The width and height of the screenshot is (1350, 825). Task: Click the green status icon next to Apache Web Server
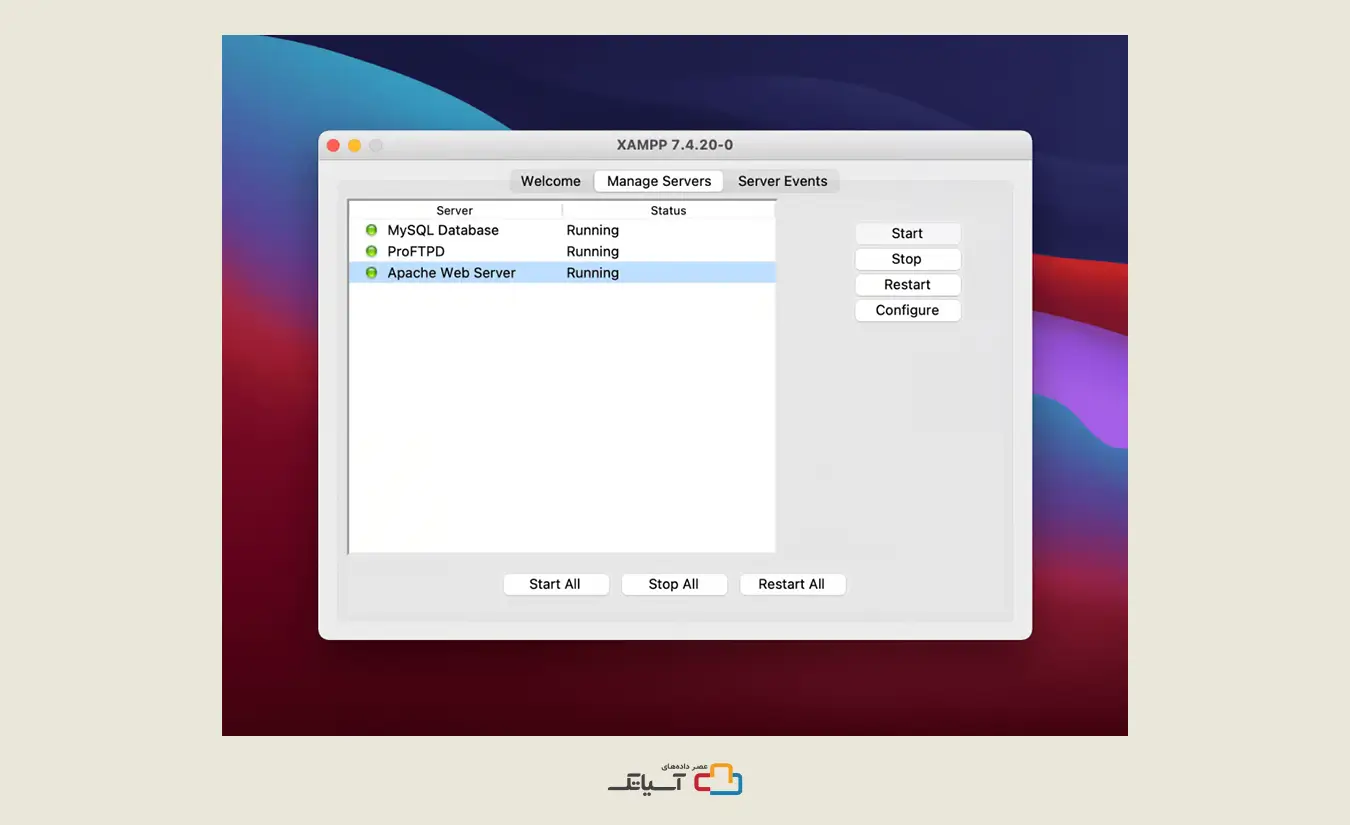tap(371, 272)
